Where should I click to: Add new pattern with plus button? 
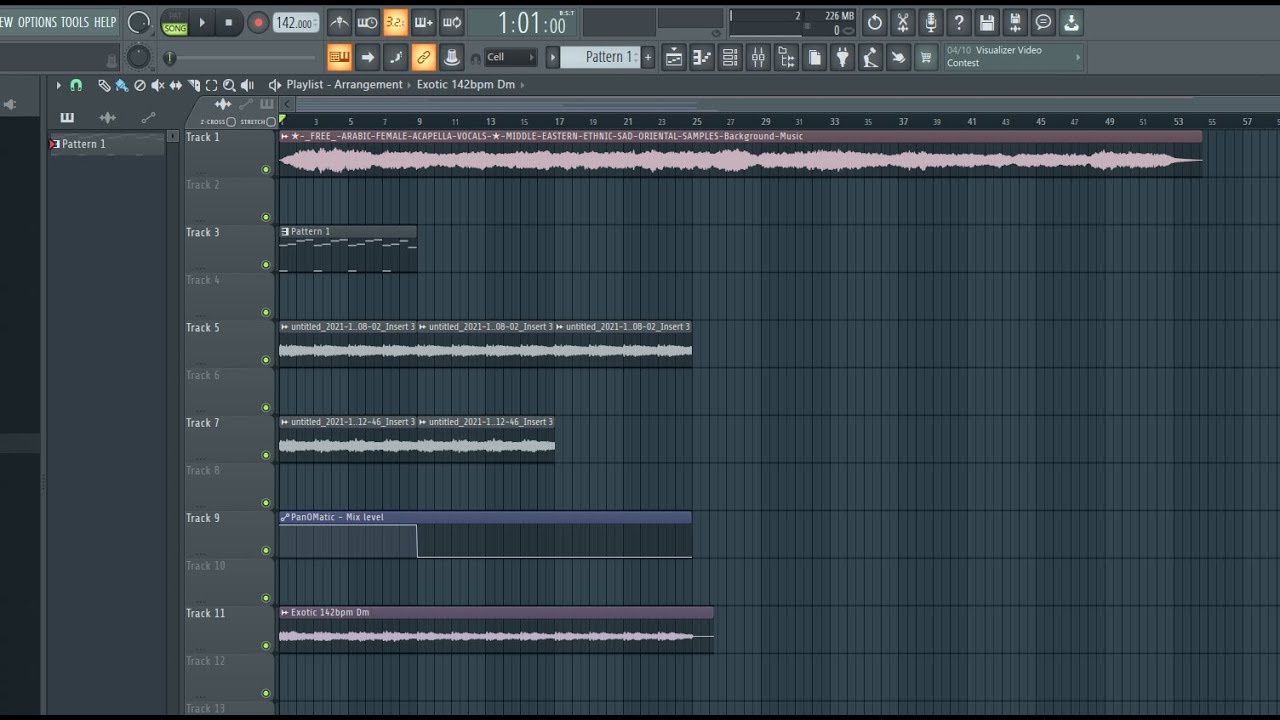[x=648, y=57]
